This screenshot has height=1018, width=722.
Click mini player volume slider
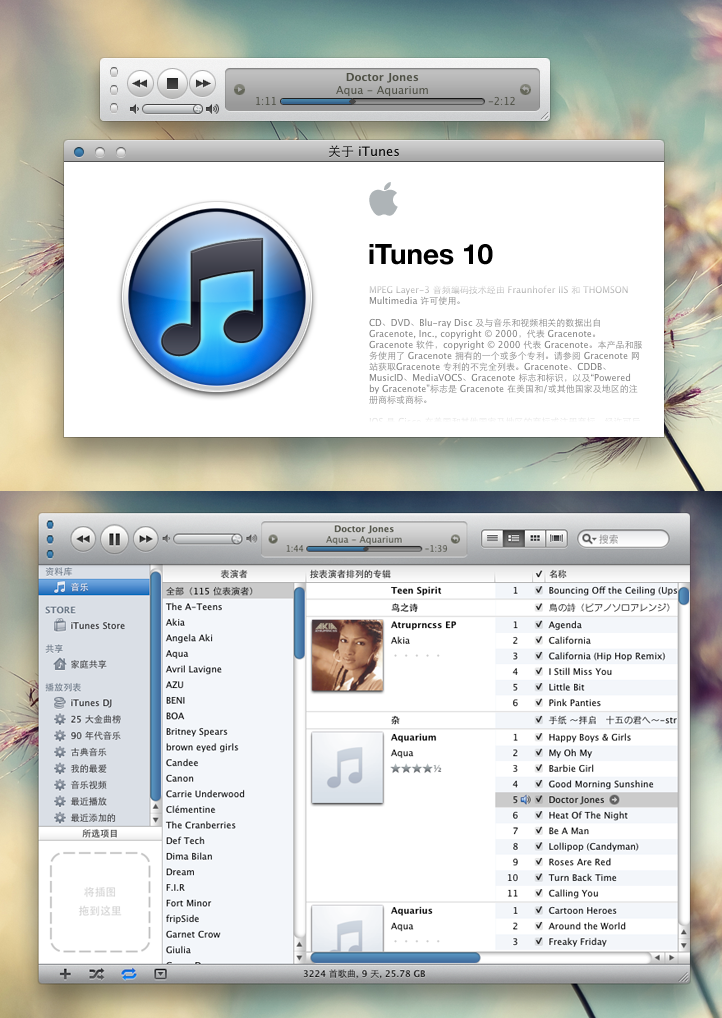(x=173, y=109)
